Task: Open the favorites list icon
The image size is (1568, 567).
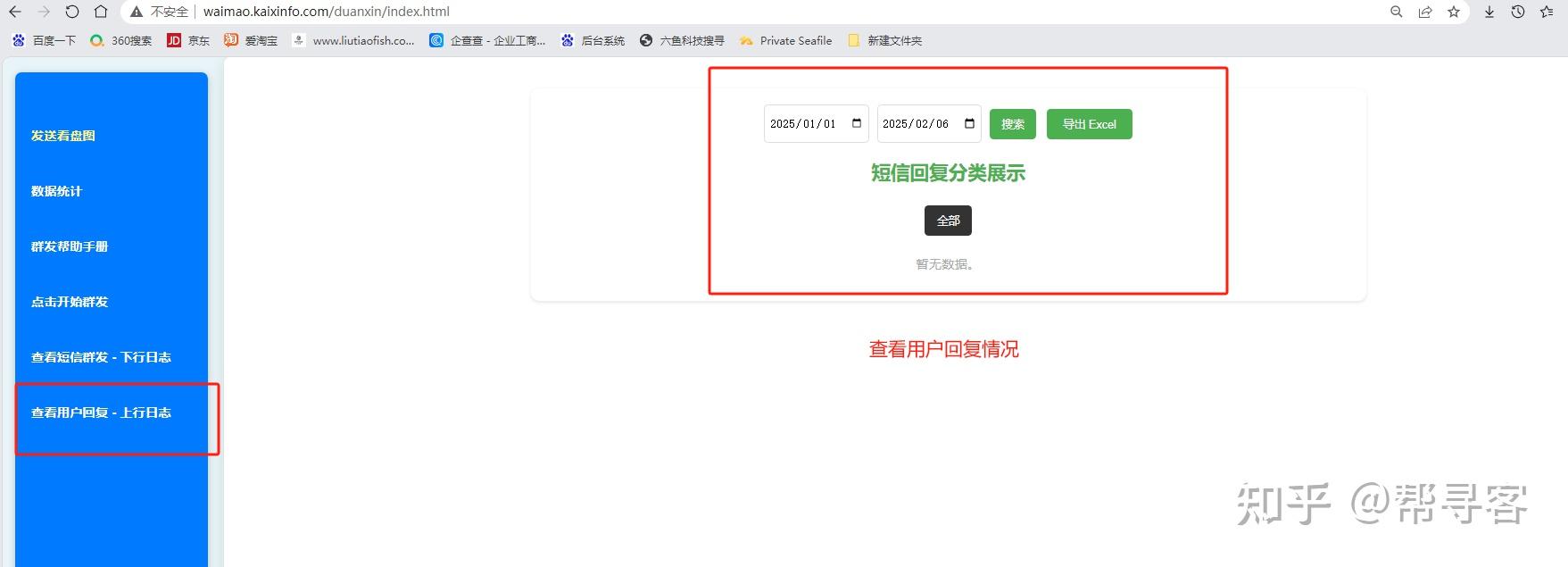Action: [1547, 12]
